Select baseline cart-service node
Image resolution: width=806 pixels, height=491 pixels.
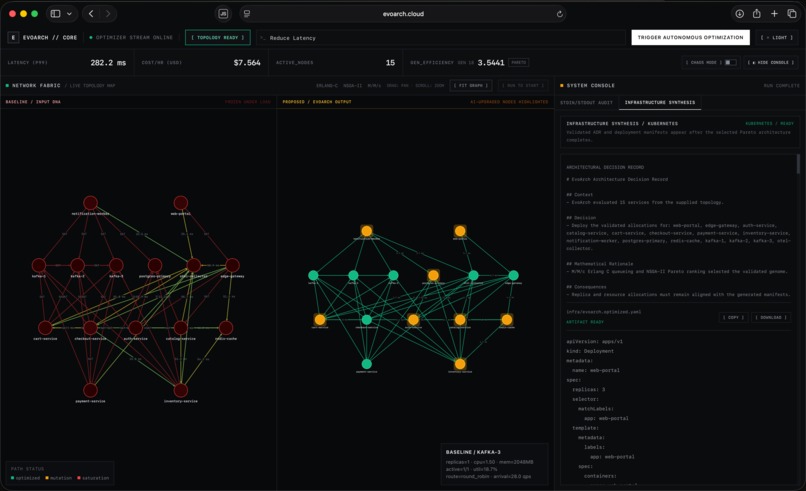[45, 328]
